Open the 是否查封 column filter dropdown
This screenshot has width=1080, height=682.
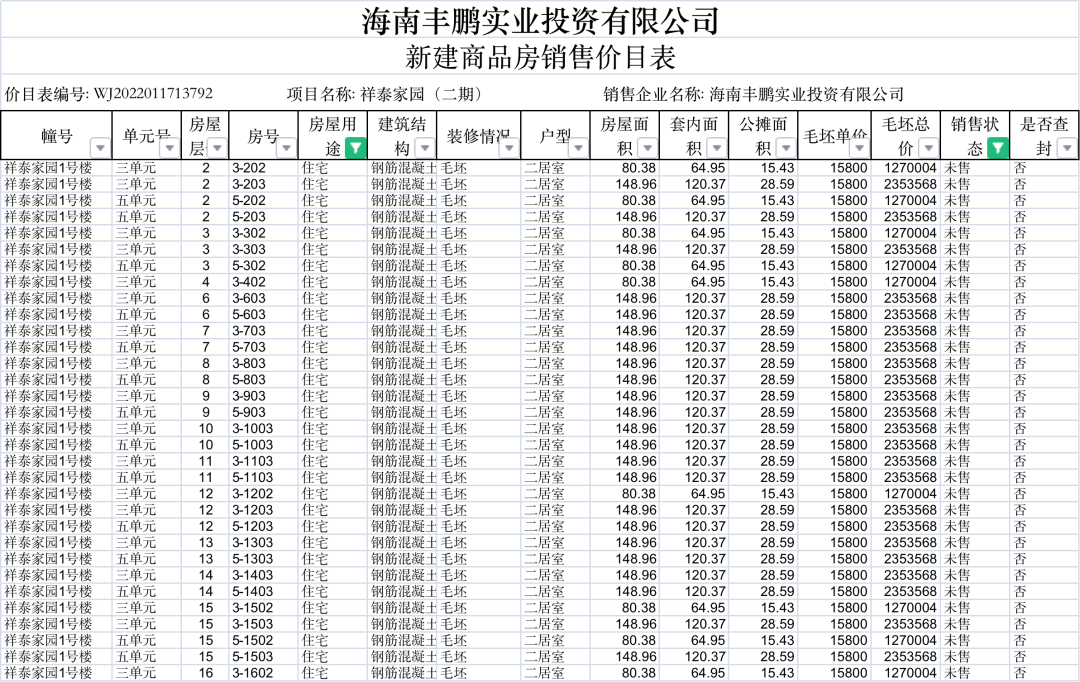1067,148
